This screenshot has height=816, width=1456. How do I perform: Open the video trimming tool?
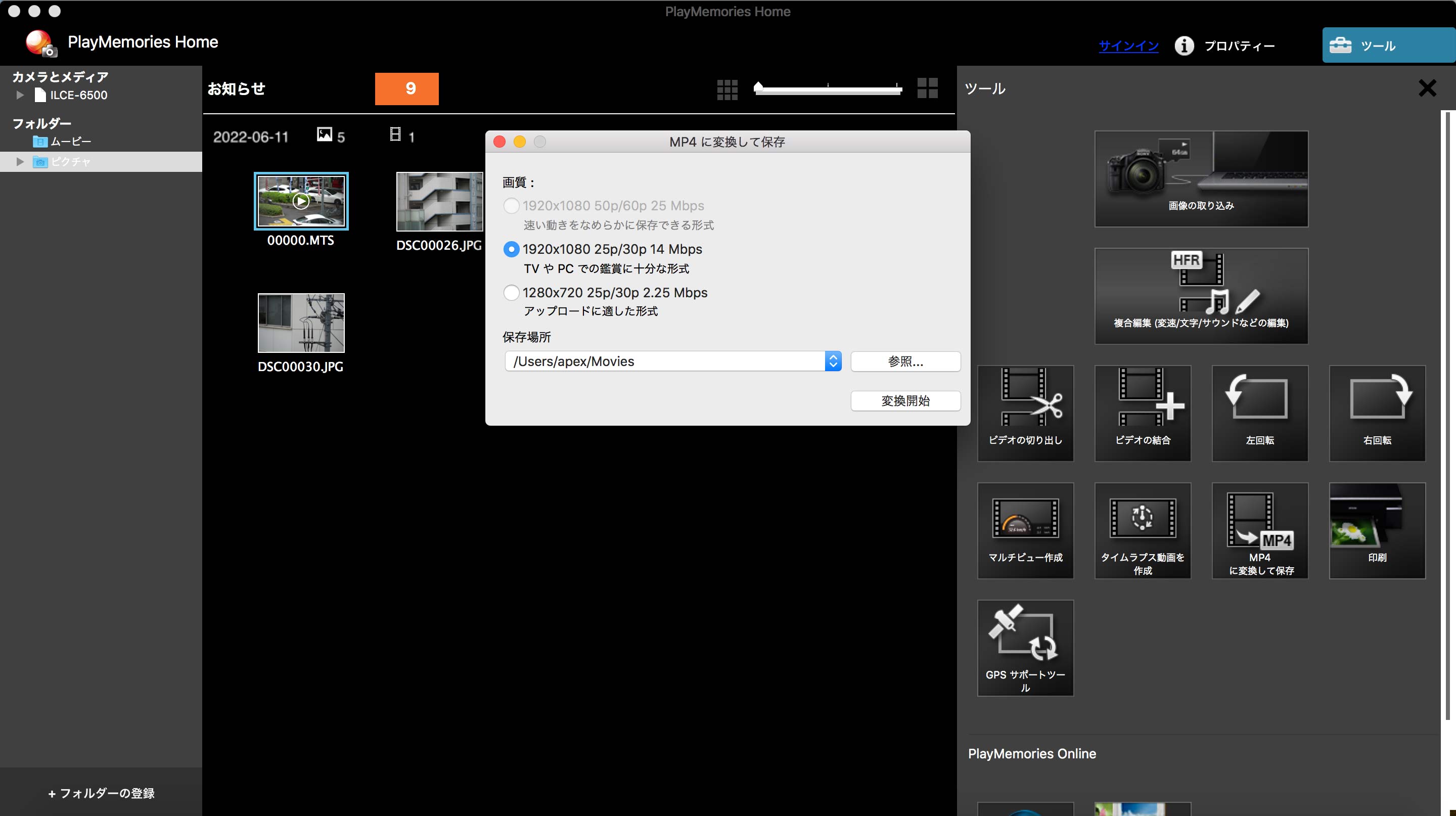tap(1025, 413)
